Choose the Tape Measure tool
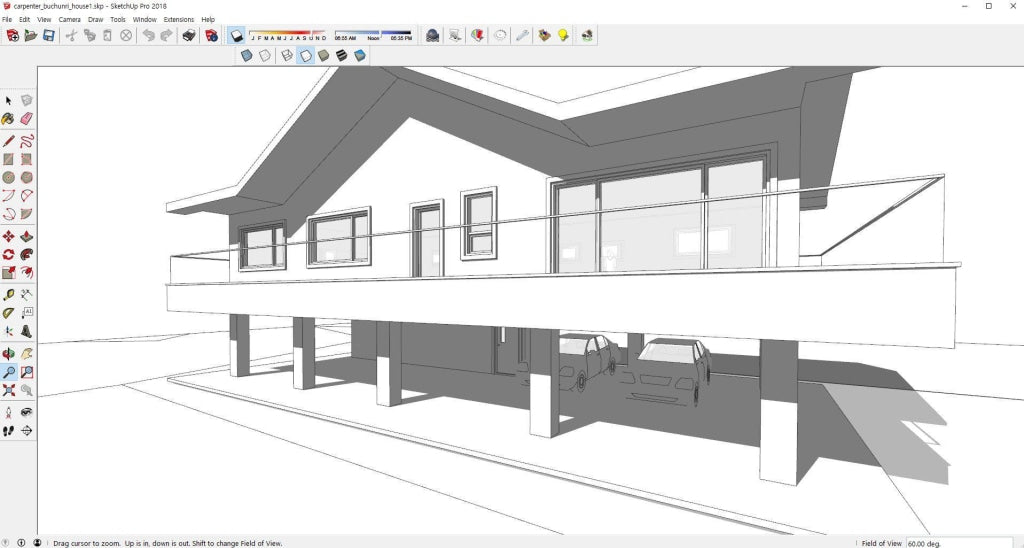This screenshot has height=548, width=1024. (8, 295)
